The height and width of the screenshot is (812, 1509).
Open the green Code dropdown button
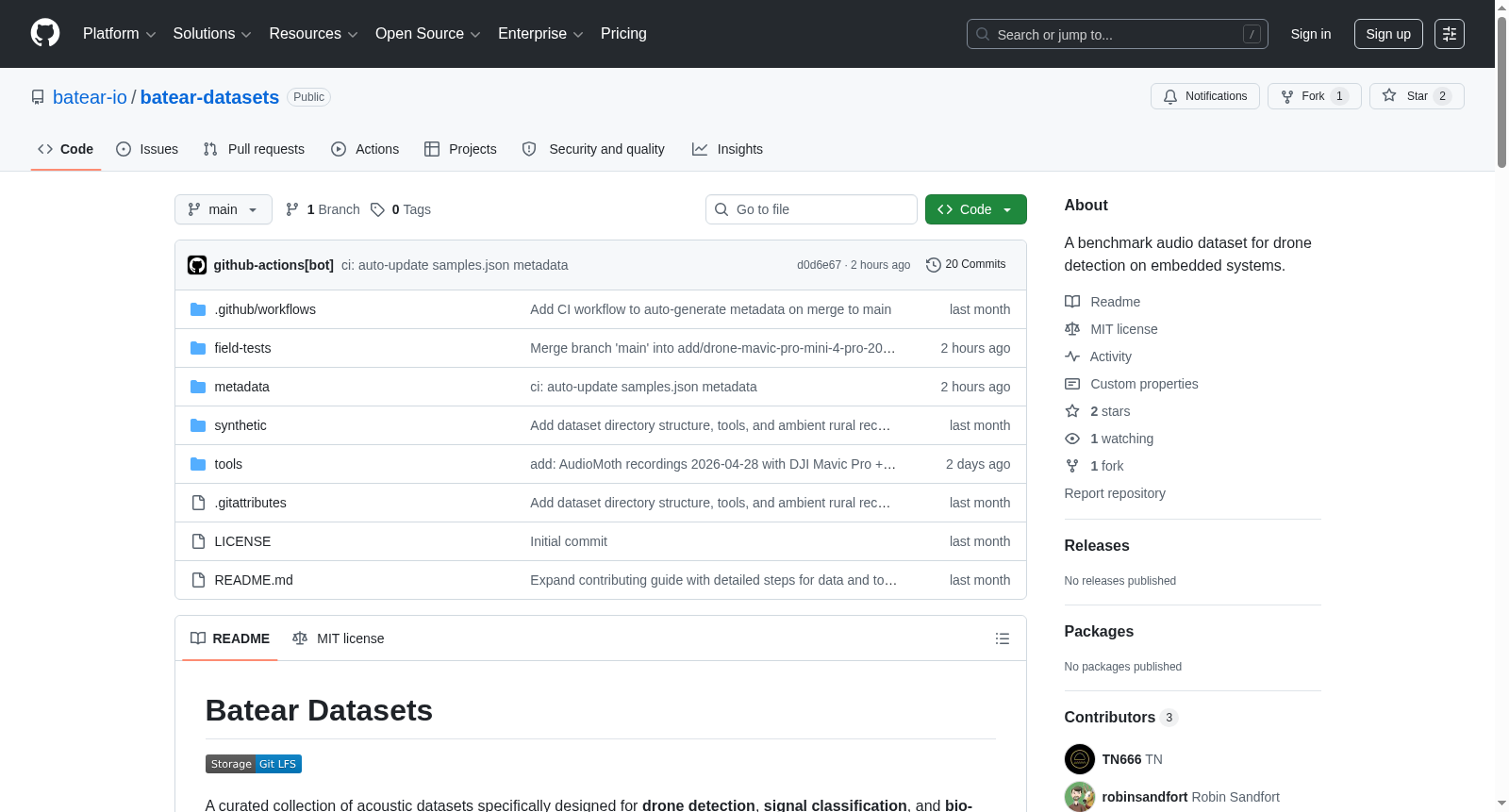(x=976, y=209)
